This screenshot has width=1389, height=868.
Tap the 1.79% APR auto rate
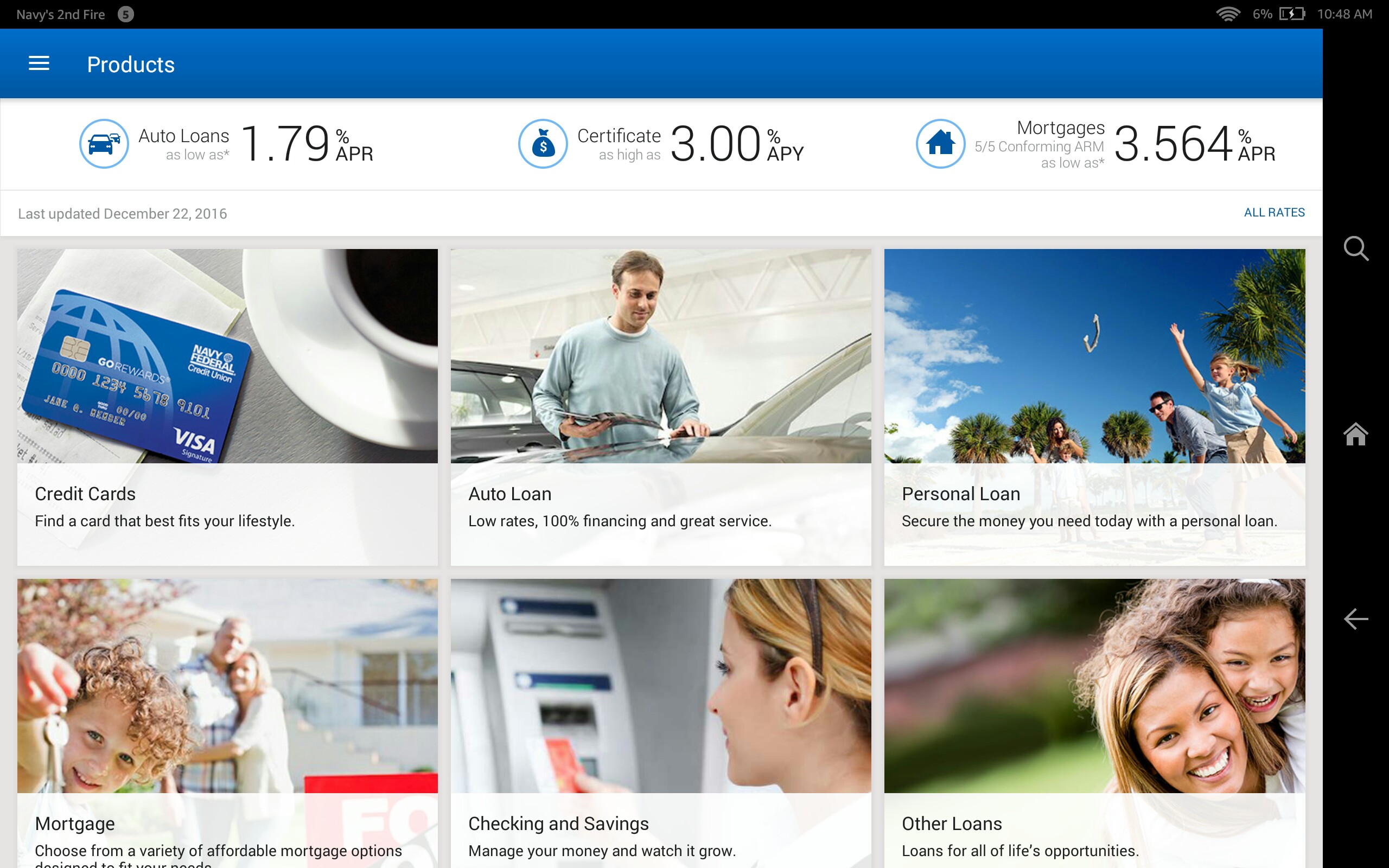pos(307,144)
